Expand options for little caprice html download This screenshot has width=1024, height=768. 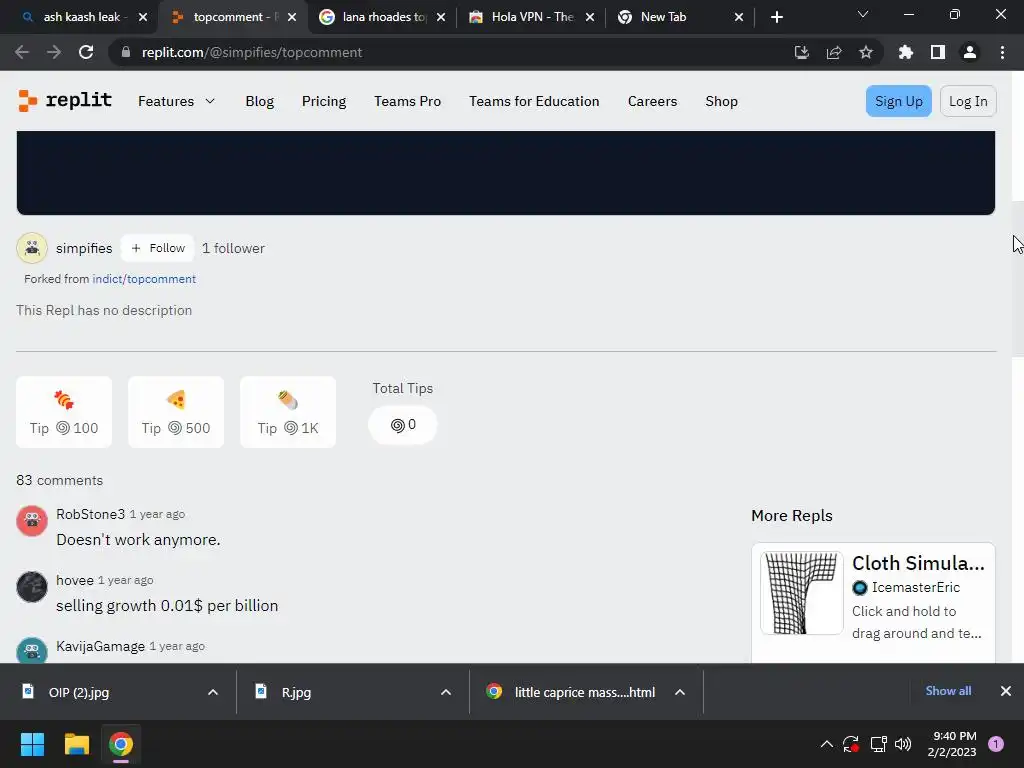[680, 692]
